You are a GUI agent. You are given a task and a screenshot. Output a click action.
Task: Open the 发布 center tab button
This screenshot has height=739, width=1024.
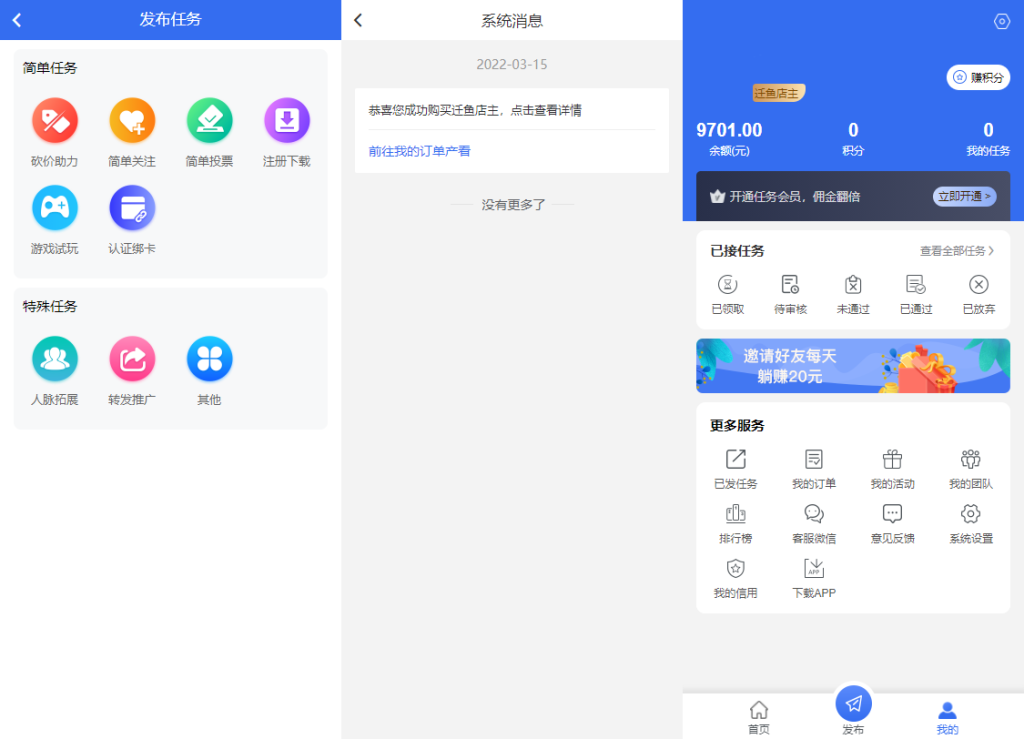tap(852, 705)
